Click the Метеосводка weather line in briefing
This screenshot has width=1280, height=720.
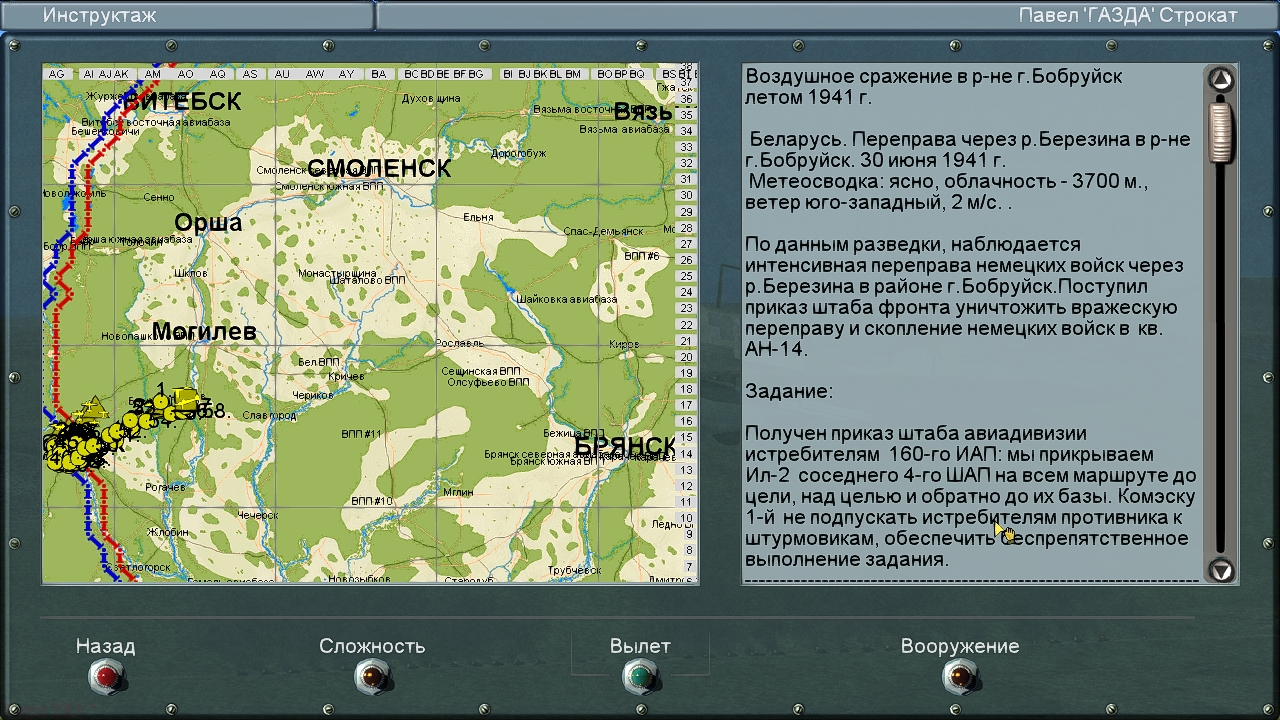tap(947, 181)
